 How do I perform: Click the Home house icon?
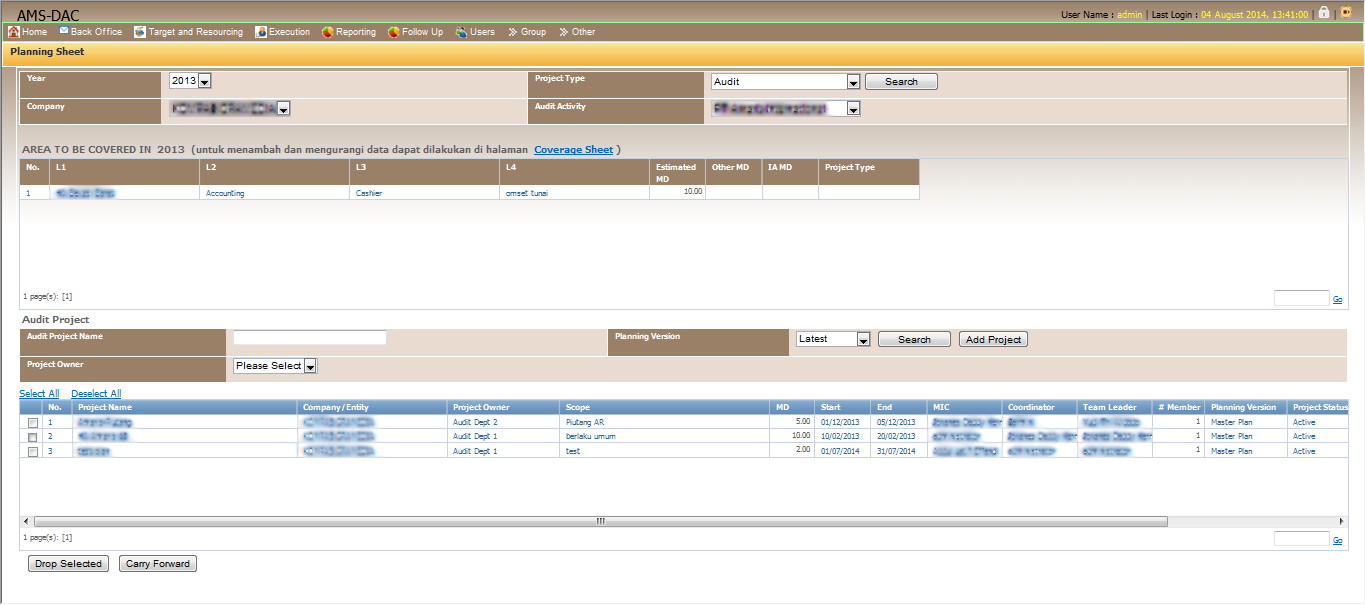[13, 32]
